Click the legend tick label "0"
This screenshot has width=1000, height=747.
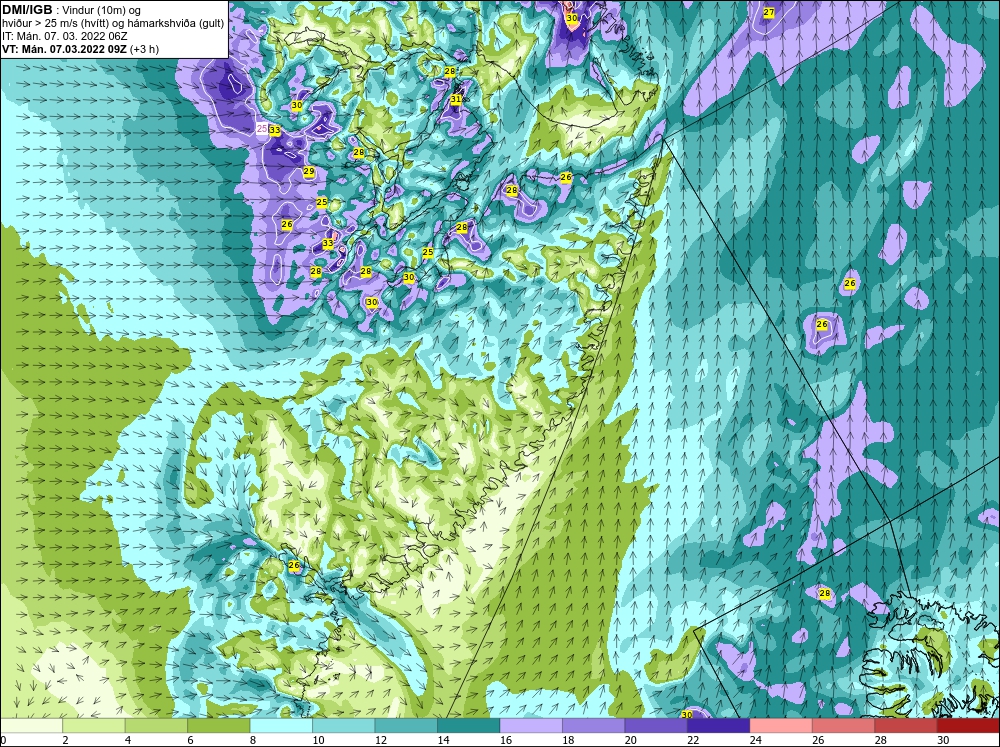(x=3, y=740)
